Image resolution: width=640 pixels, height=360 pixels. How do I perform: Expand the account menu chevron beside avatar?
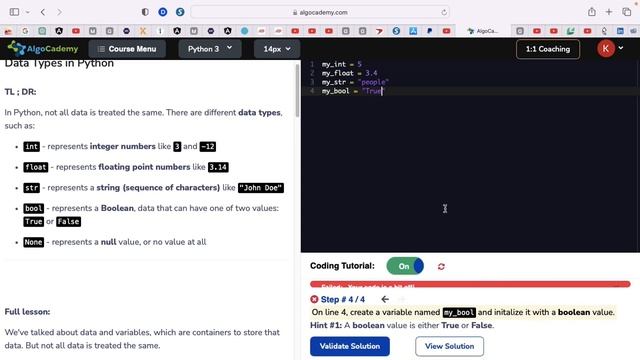pyautogui.click(x=621, y=48)
